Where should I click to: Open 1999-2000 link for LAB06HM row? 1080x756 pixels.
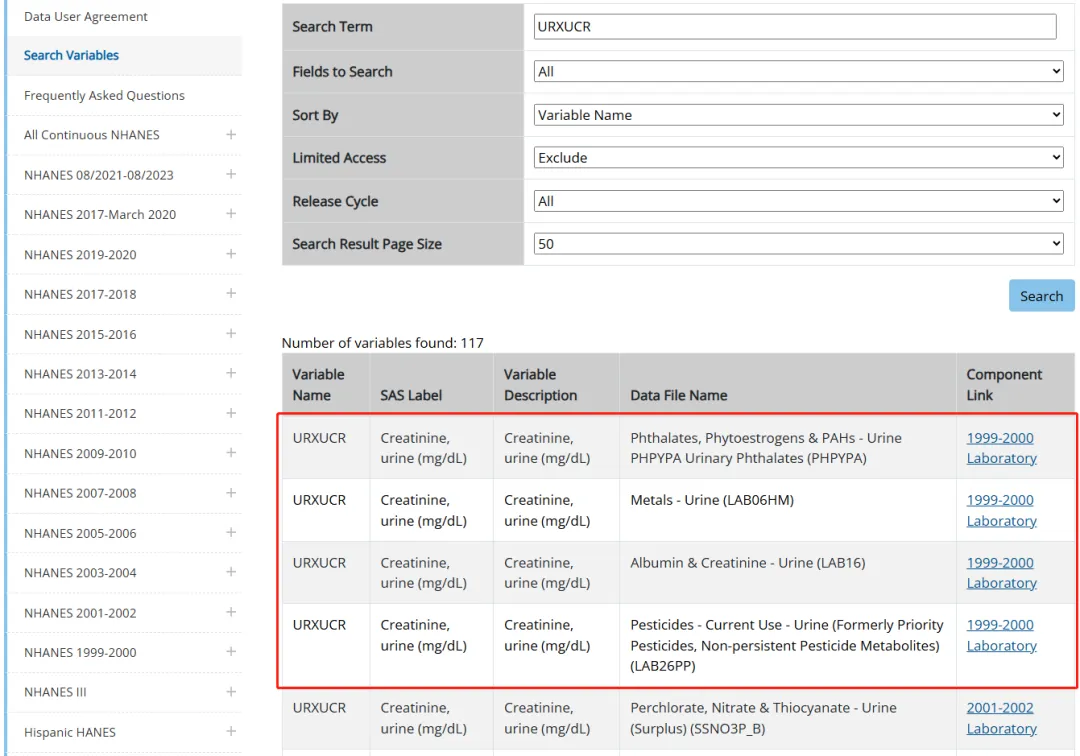coord(999,500)
